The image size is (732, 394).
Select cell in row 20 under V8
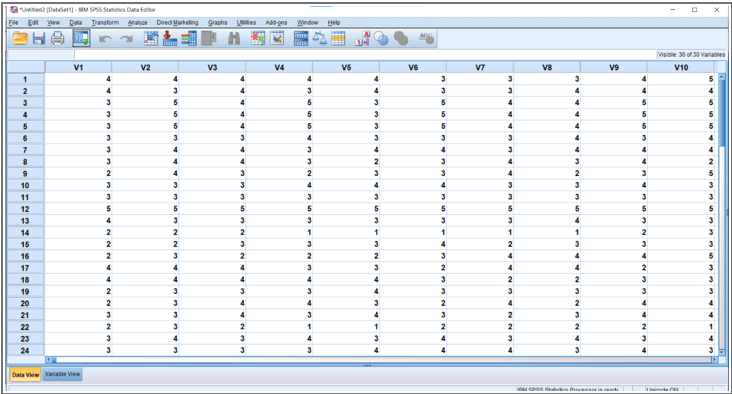click(547, 303)
